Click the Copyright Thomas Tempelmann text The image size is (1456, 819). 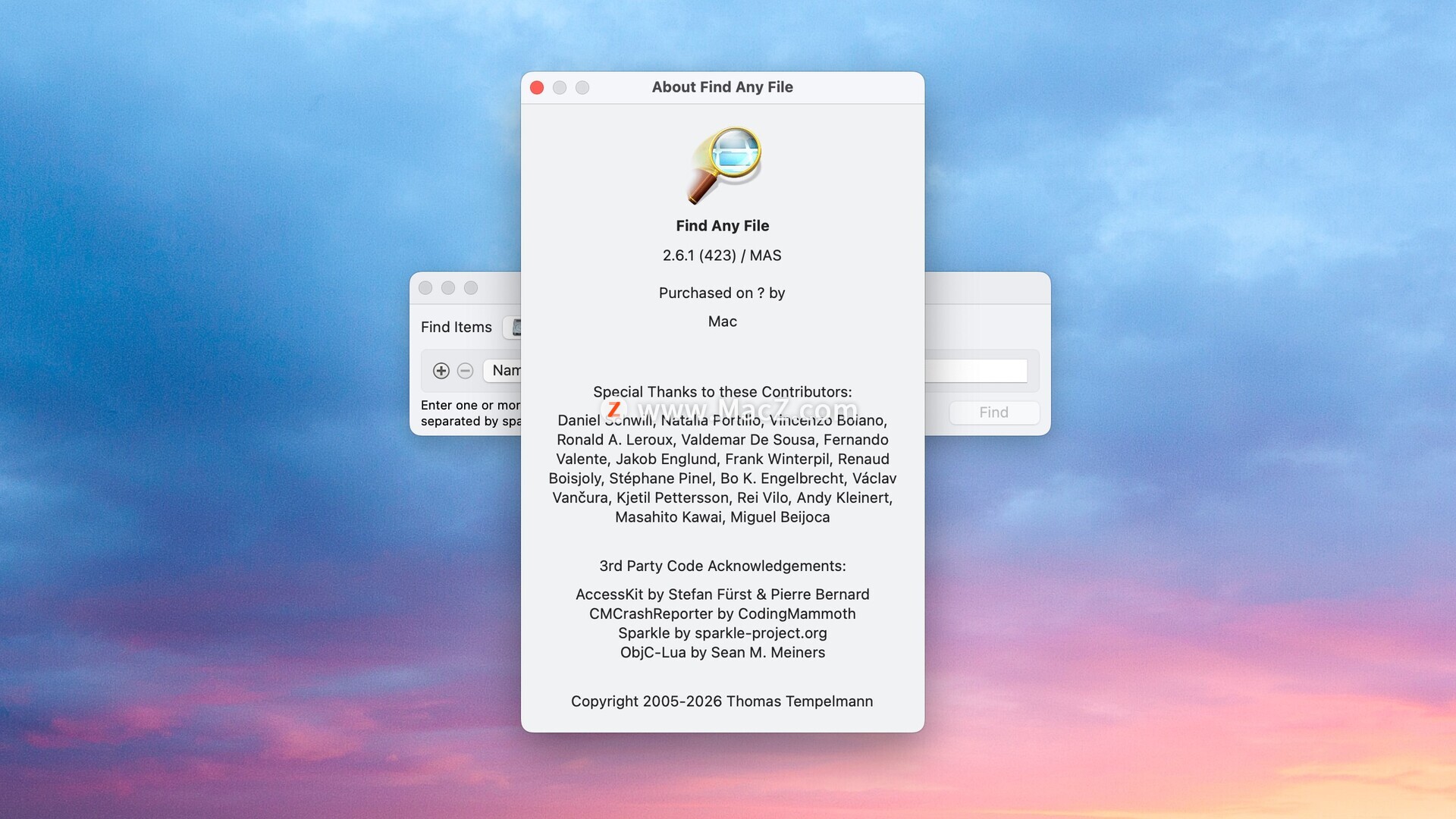[722, 701]
